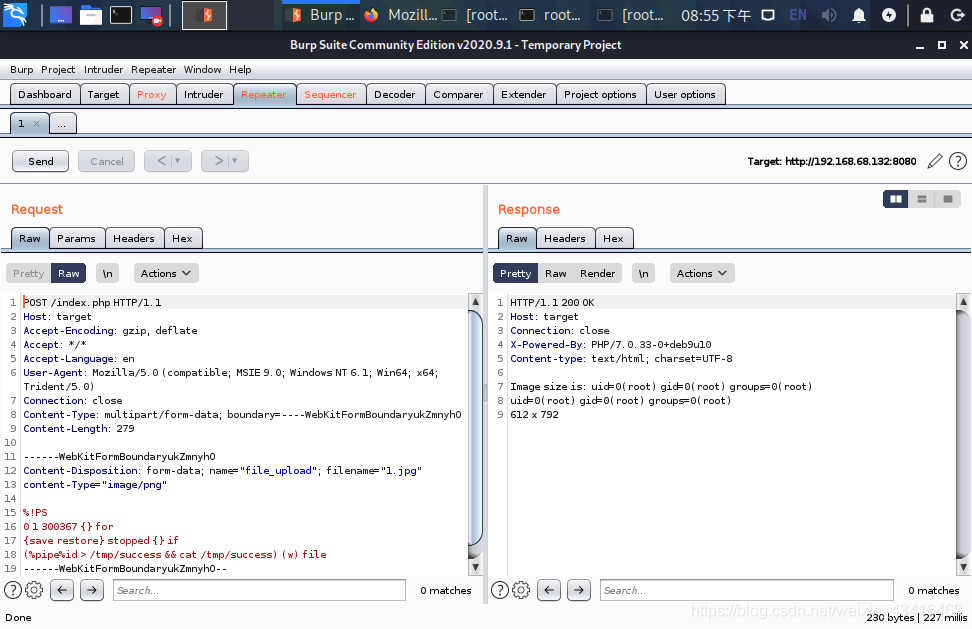
Task: Open back history dropdown arrow
Action: (177, 161)
